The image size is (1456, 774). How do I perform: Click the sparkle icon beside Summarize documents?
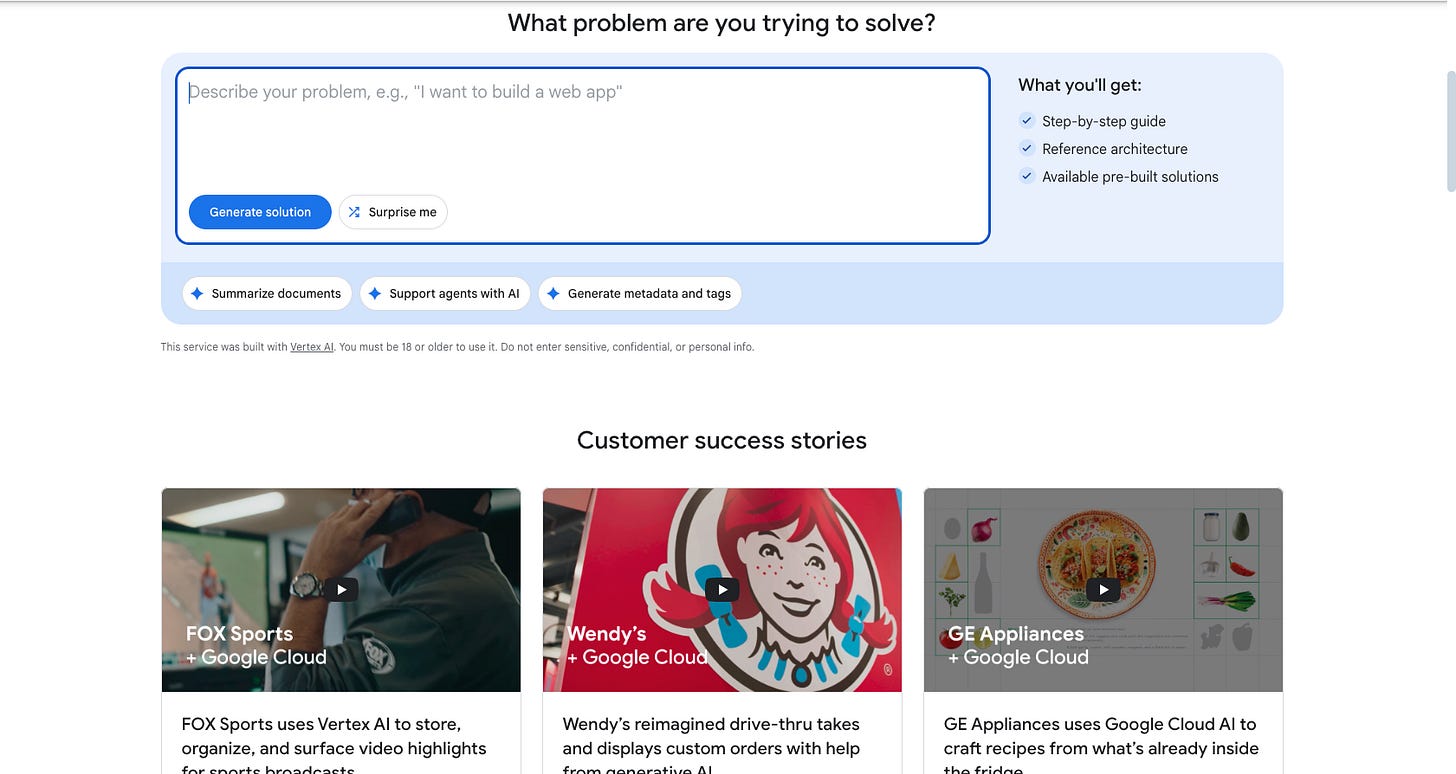(x=197, y=294)
